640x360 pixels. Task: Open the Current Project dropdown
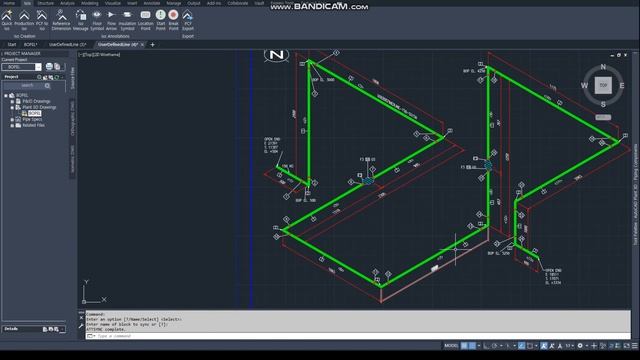click(x=38, y=67)
